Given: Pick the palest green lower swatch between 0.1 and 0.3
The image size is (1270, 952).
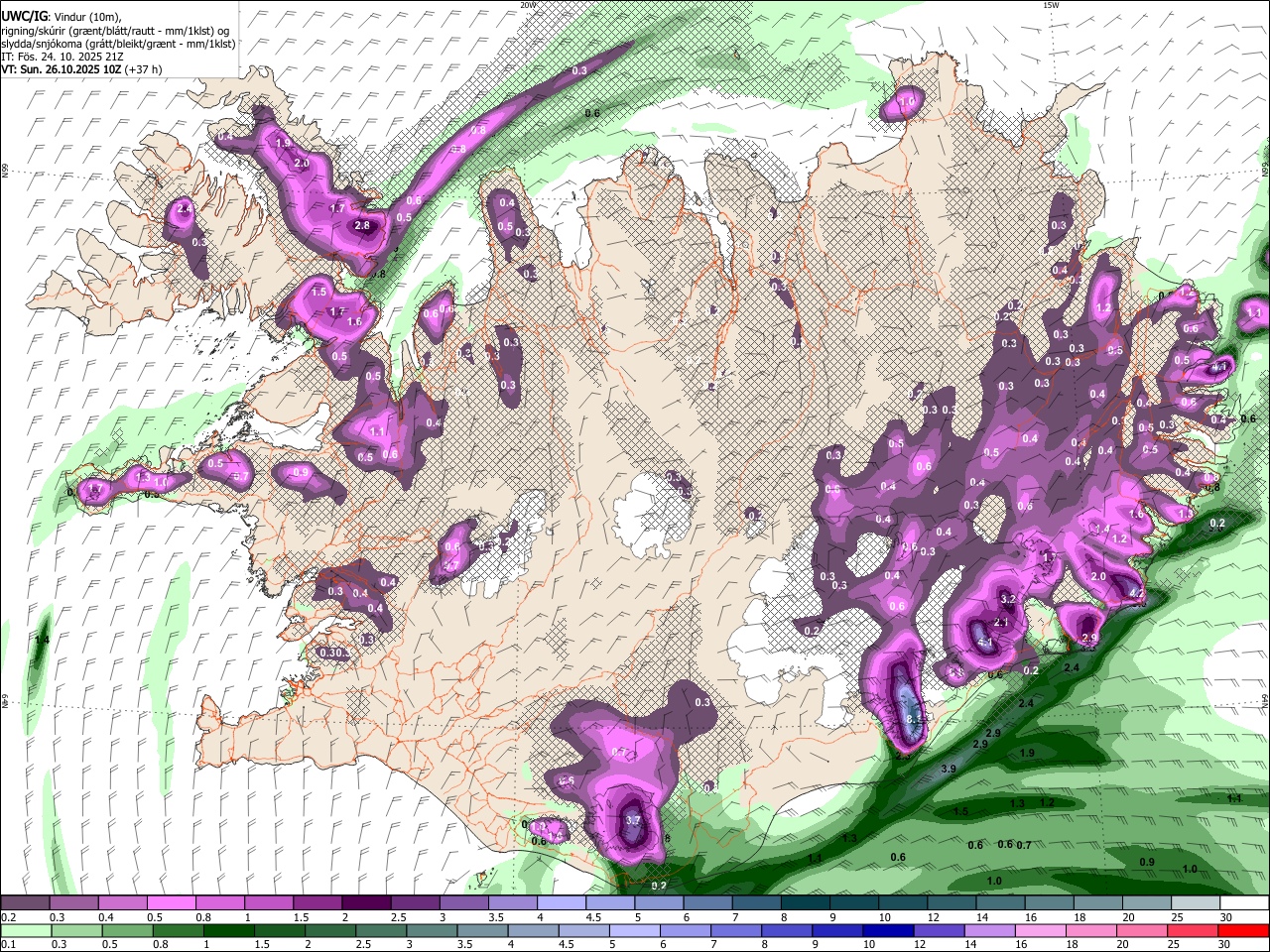Looking at the screenshot, I should [x=26, y=931].
